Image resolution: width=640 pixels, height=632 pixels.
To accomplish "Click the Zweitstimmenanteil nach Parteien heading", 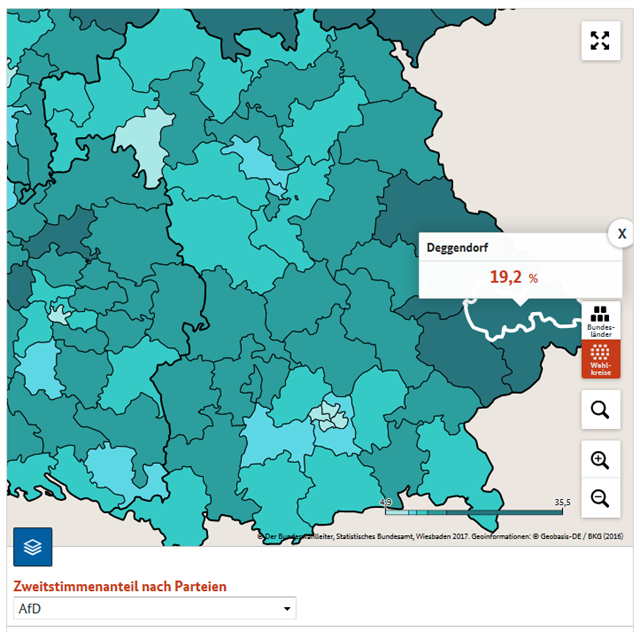I will 120,586.
